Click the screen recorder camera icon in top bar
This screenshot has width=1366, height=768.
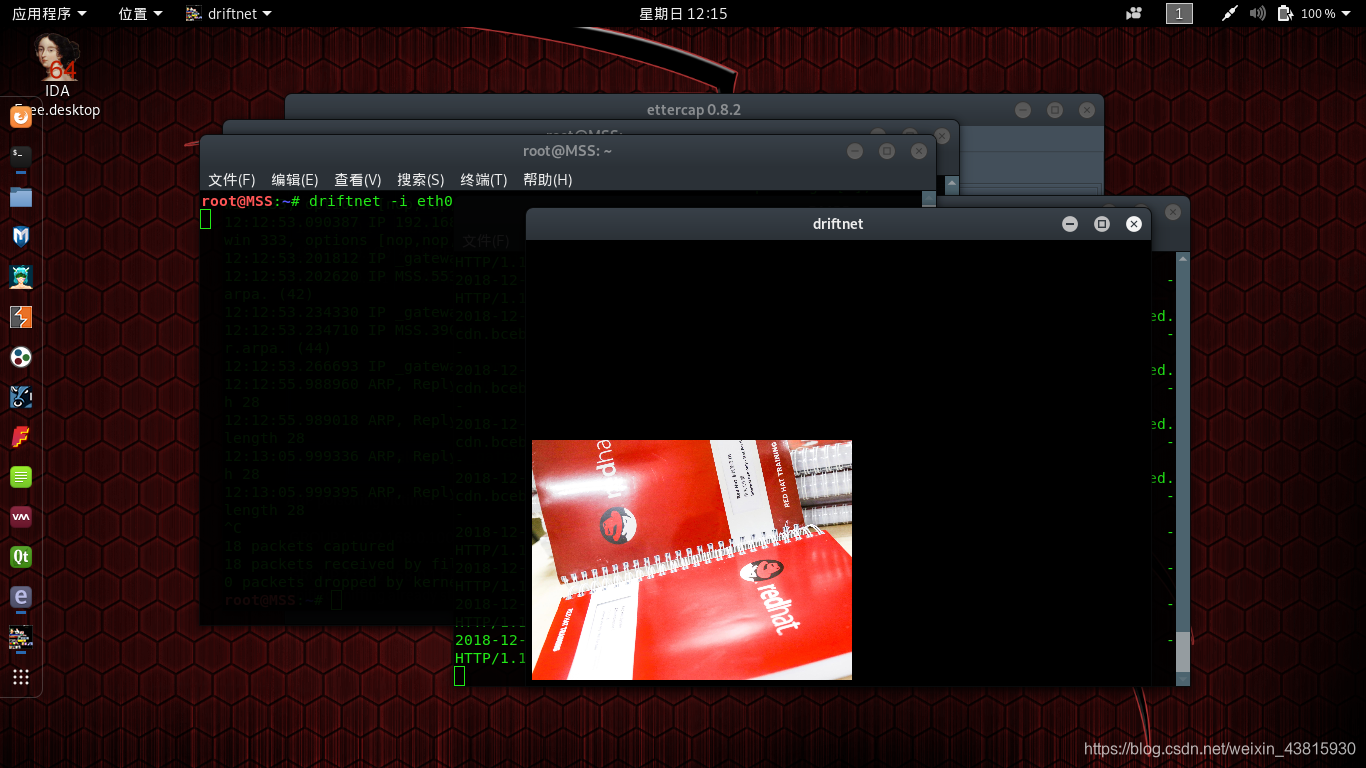pos(1134,13)
